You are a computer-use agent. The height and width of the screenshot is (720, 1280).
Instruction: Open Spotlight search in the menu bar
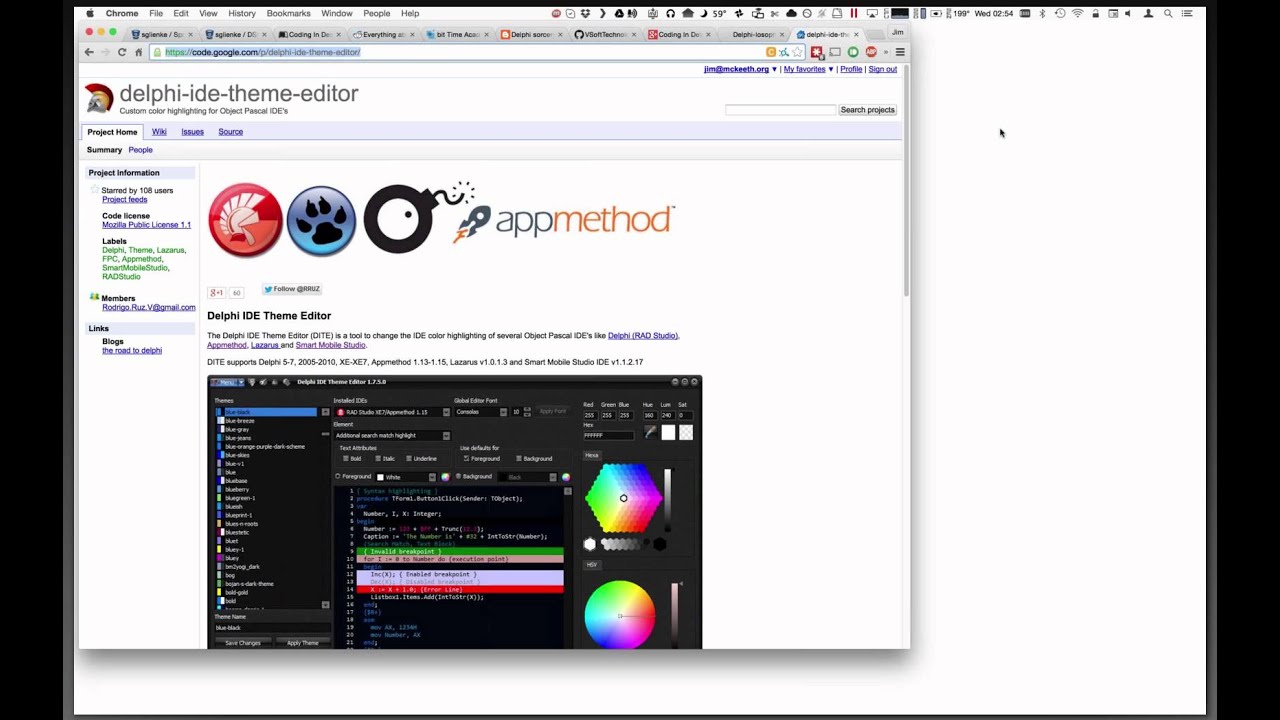click(x=1167, y=13)
